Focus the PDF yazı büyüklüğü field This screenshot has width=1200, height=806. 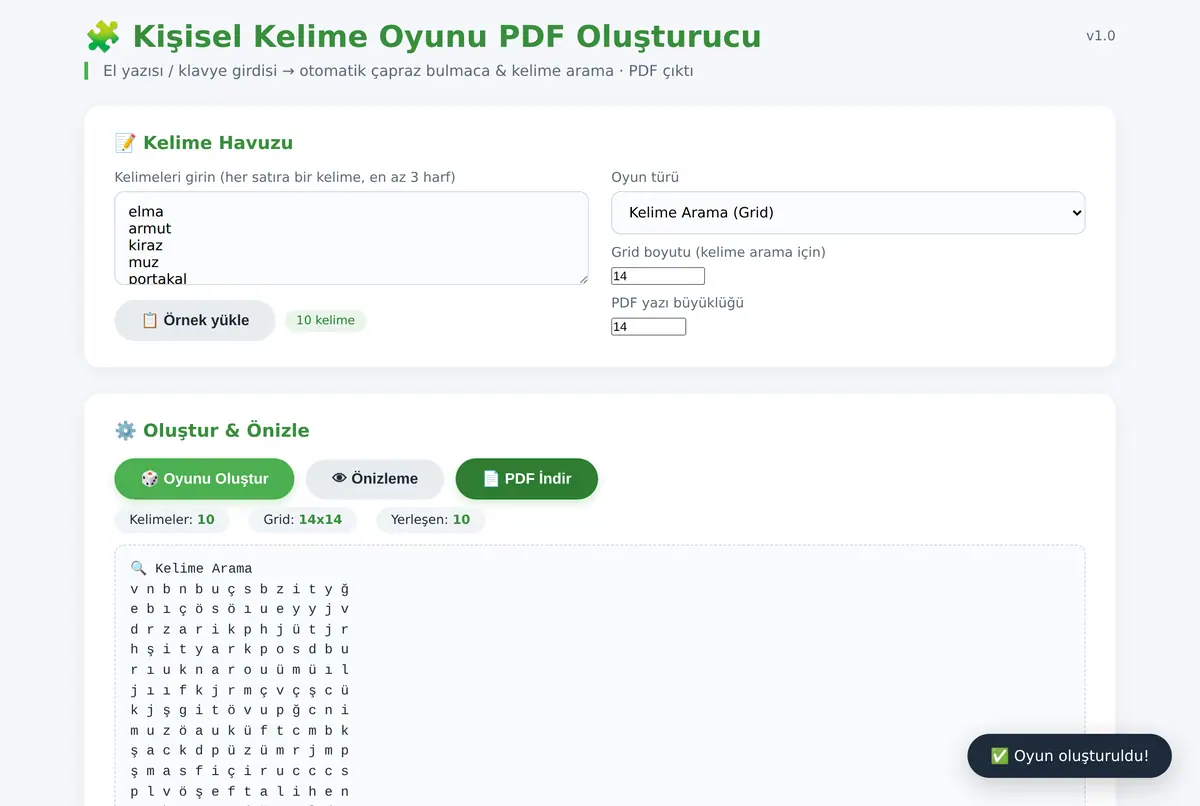tap(649, 327)
